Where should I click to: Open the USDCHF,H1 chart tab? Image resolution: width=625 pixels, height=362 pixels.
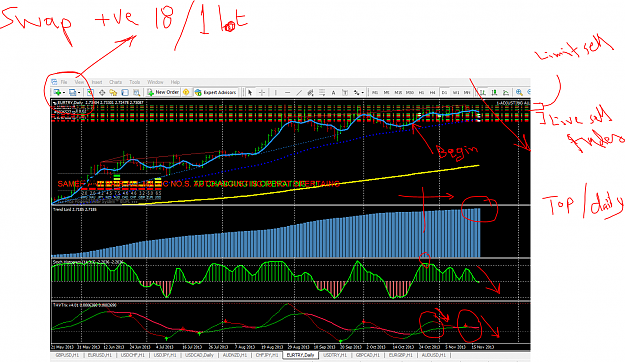(x=132, y=355)
